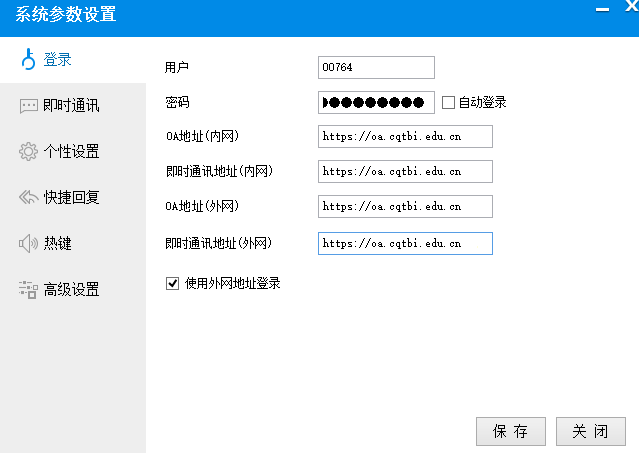Select the OA地址(内网) address field

pyautogui.click(x=405, y=136)
